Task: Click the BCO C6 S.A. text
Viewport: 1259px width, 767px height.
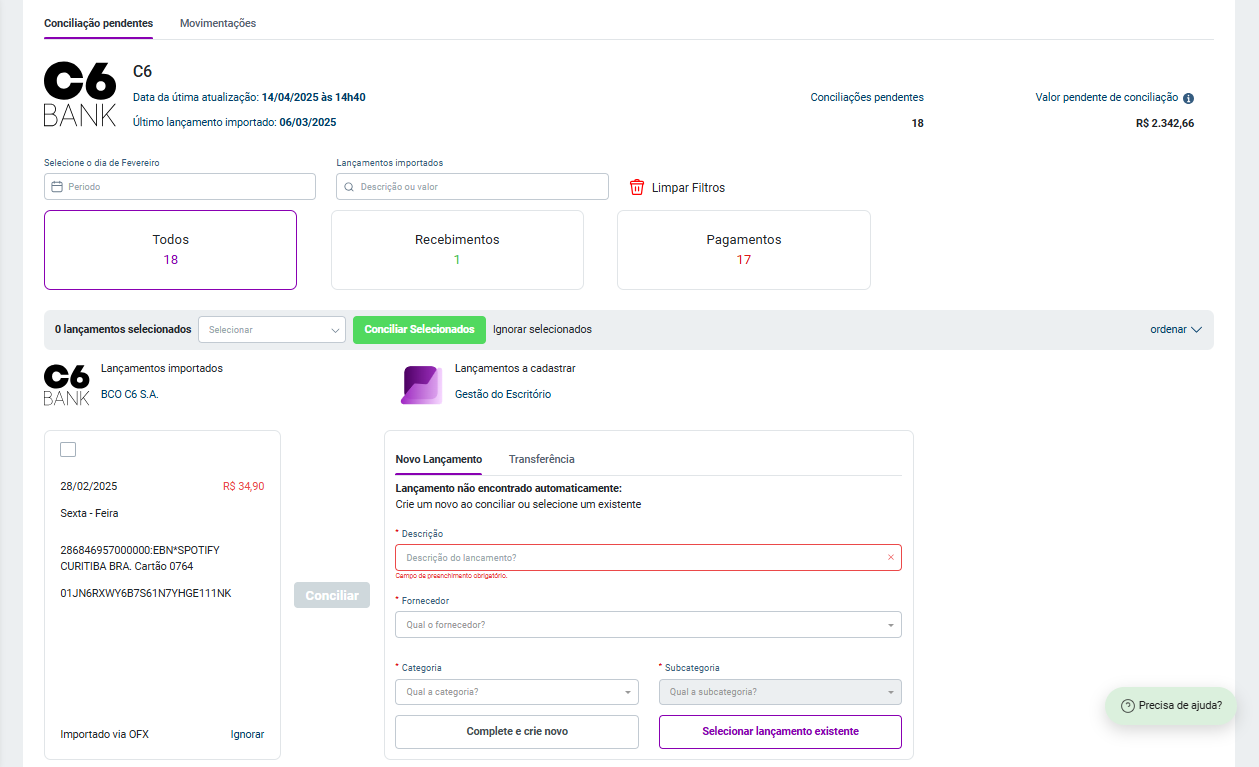Action: coord(130,394)
